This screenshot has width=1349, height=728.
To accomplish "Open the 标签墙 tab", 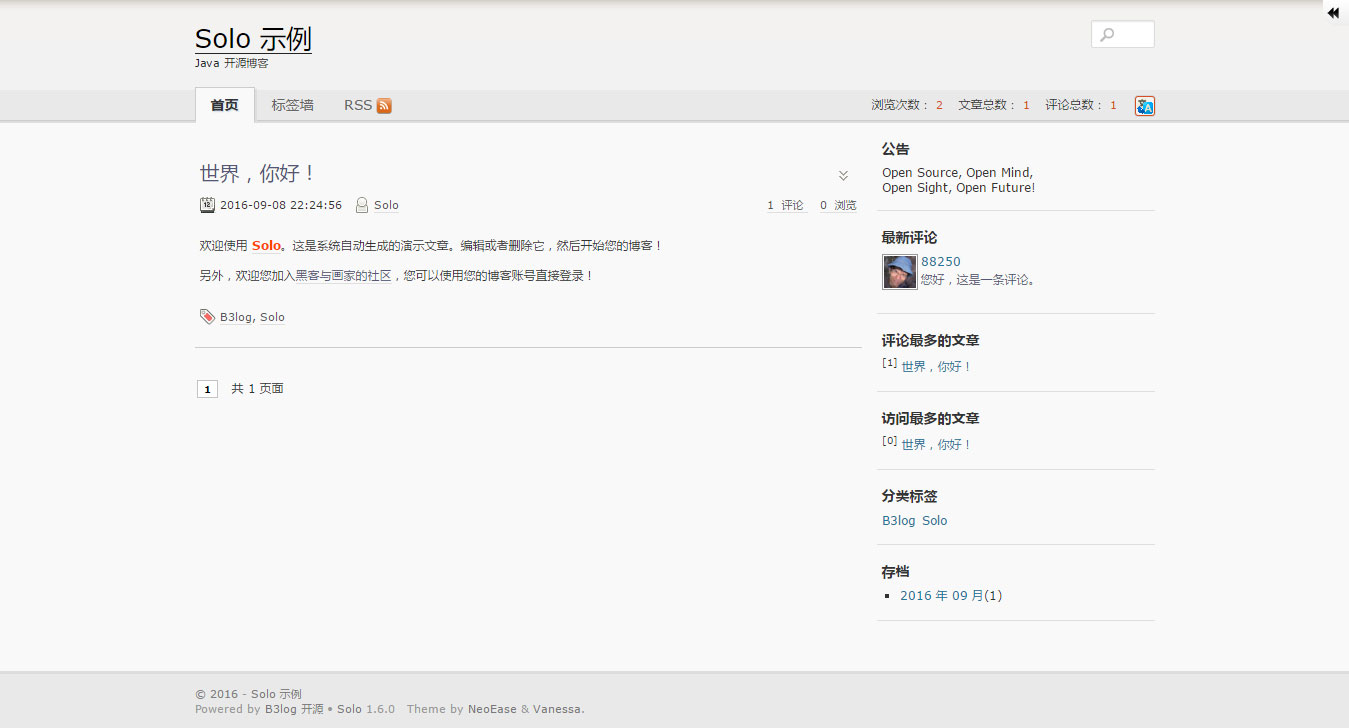I will pyautogui.click(x=292, y=105).
